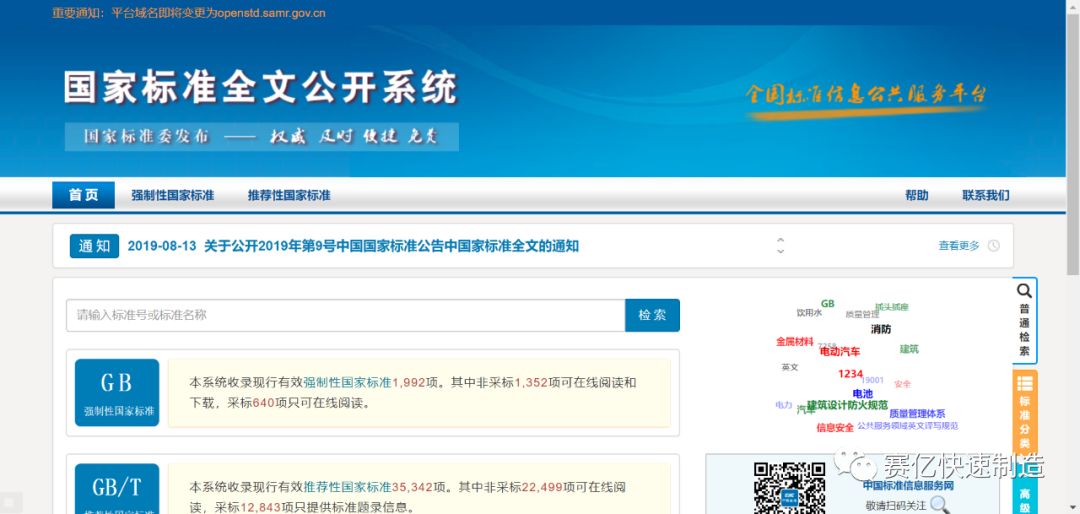1080x514 pixels.
Task: Open 帮助 menu item
Action: click(917, 195)
